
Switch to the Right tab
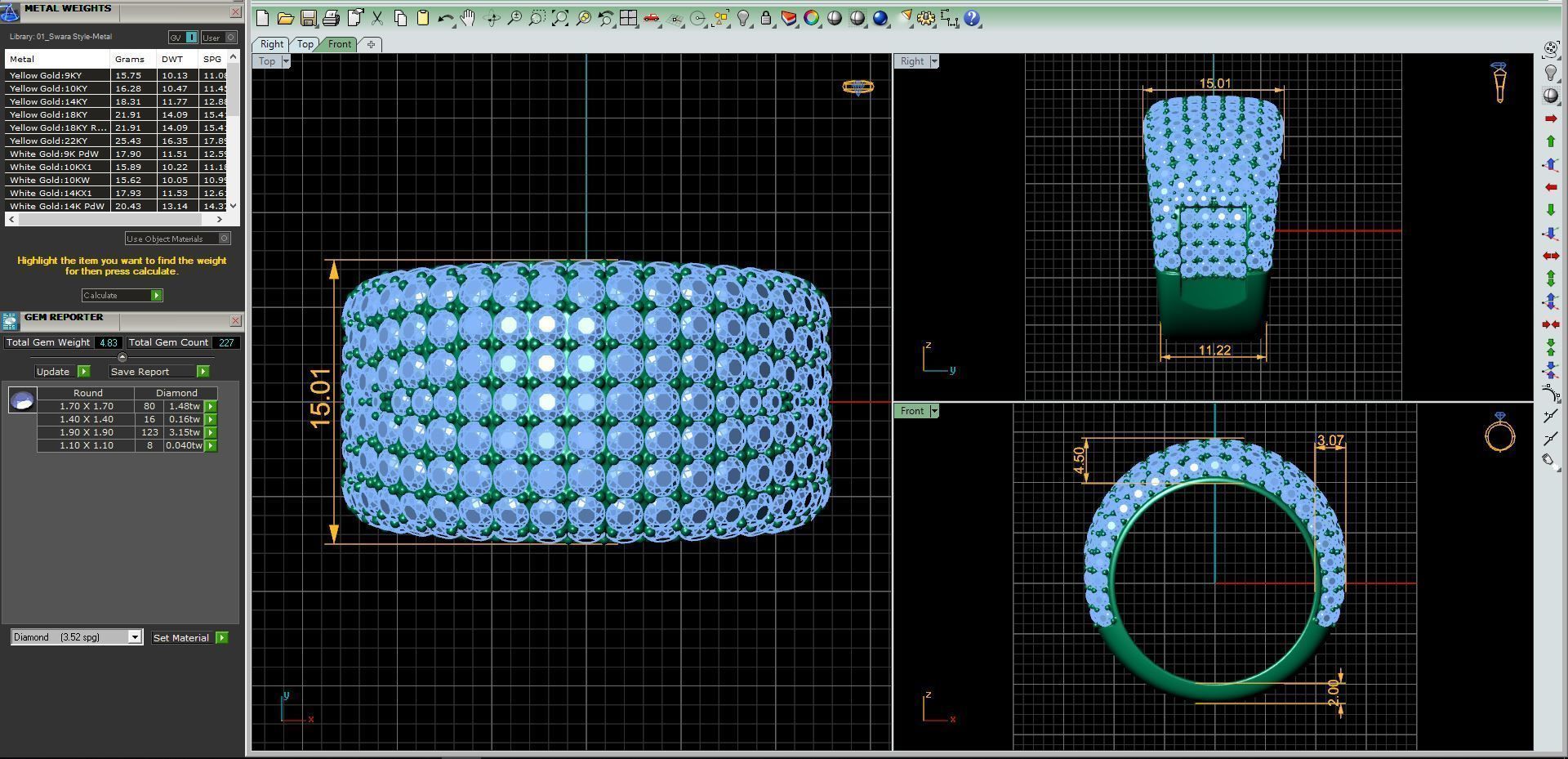tap(270, 44)
